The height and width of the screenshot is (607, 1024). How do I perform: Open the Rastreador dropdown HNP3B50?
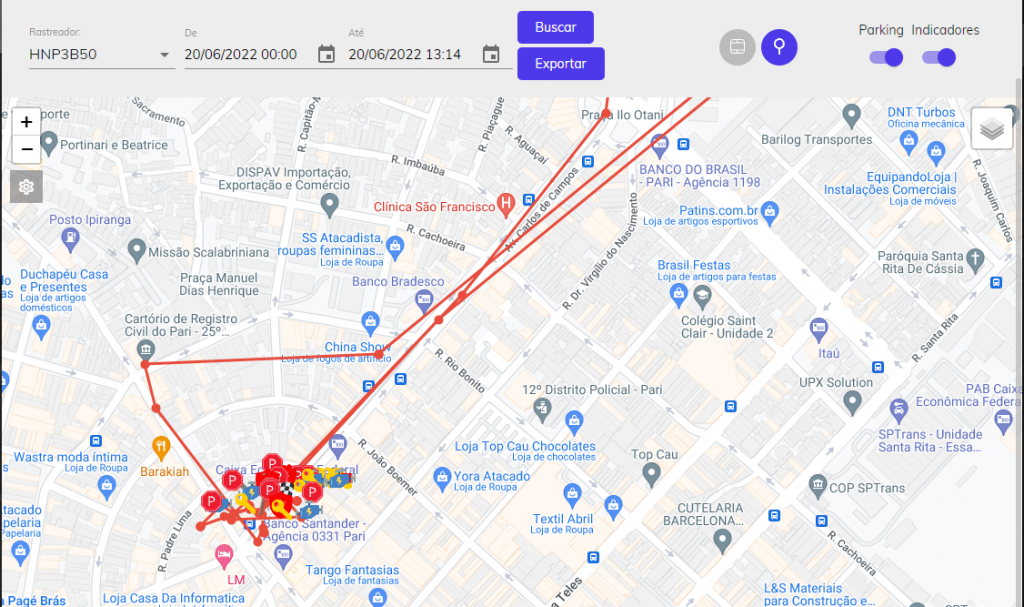(102, 54)
